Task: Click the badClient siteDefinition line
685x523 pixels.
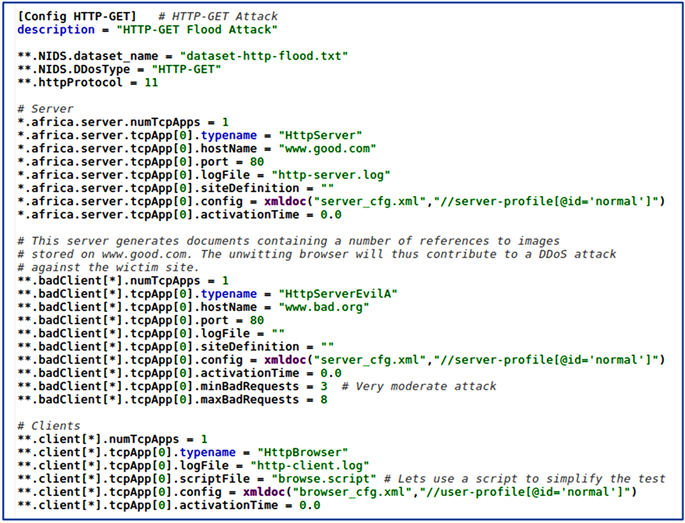Action: coord(176,347)
